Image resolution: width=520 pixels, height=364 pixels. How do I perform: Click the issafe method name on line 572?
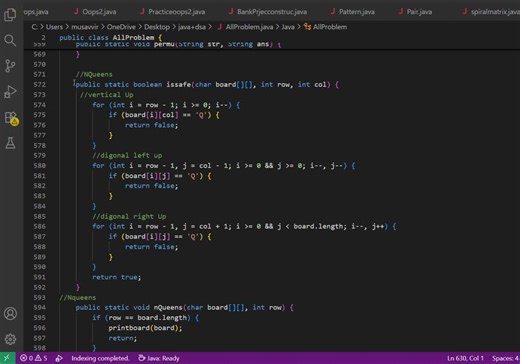coord(179,85)
